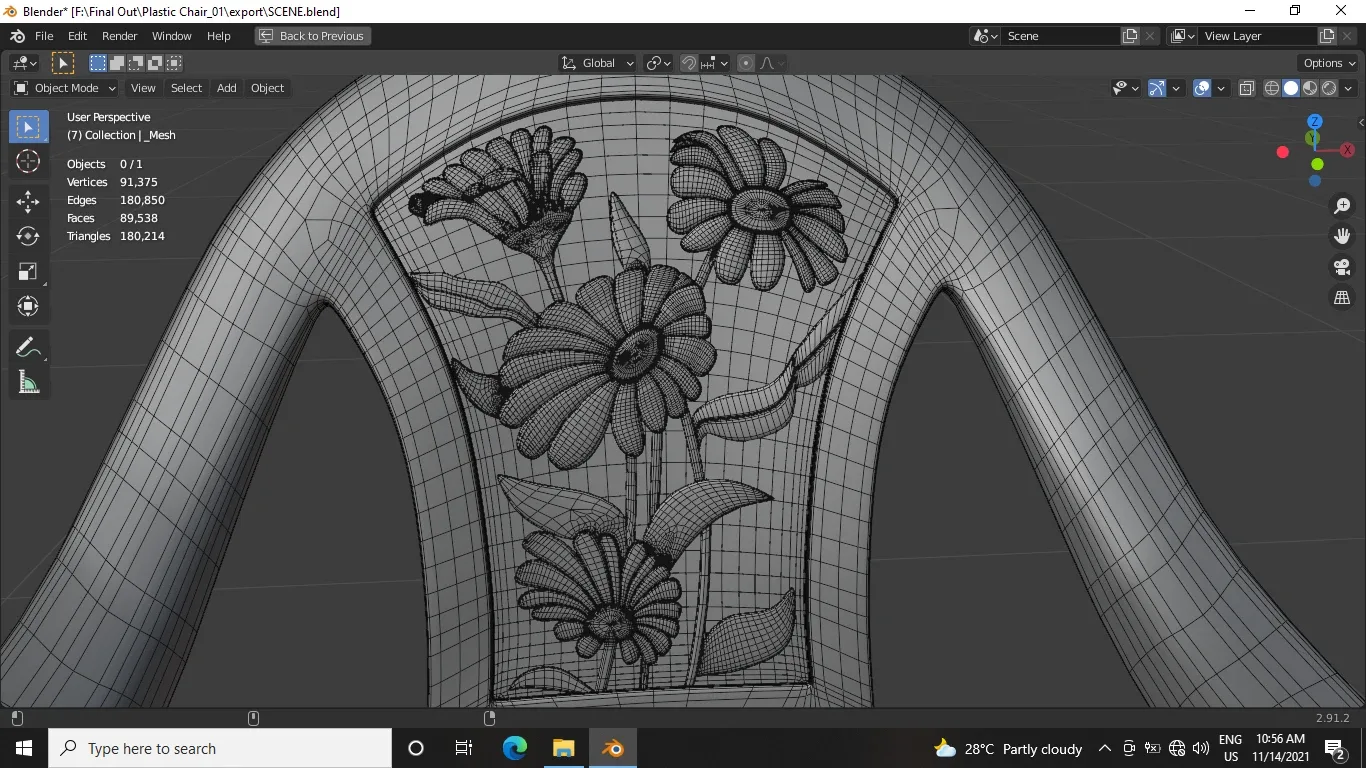Click the Scene name field
Screen dimensions: 1366x768
click(x=1061, y=36)
